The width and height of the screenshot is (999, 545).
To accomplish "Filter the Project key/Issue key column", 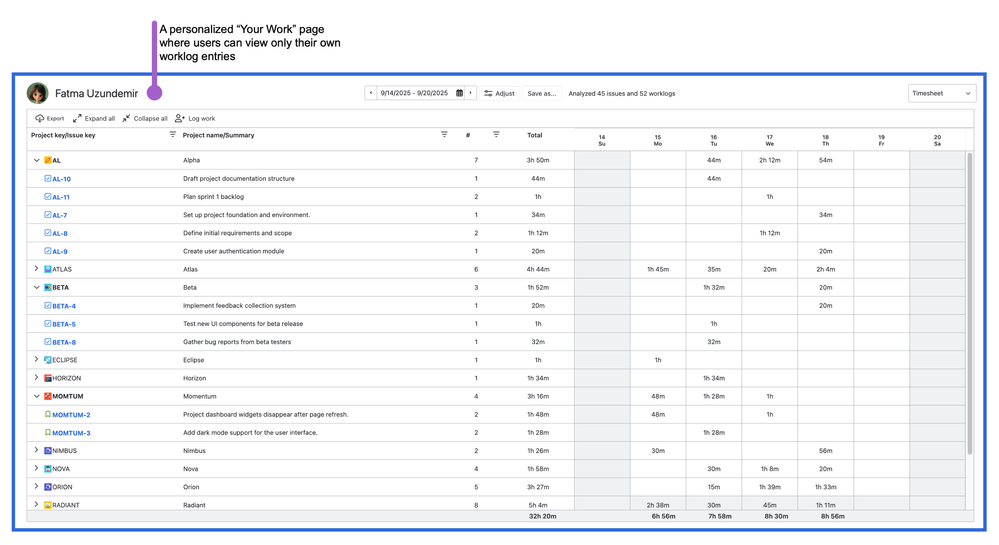I will 173,134.
